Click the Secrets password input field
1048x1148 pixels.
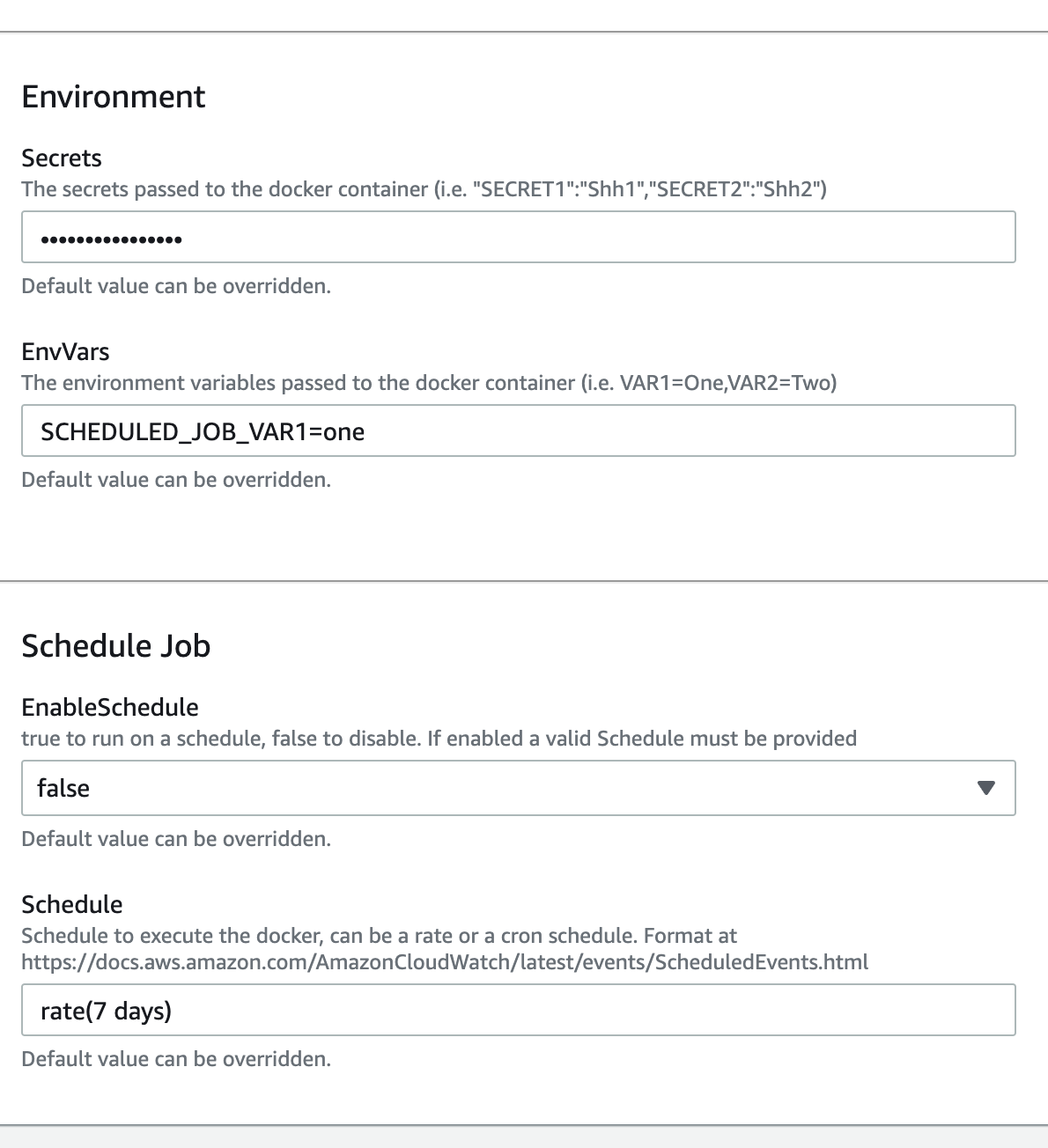pyautogui.click(x=518, y=237)
